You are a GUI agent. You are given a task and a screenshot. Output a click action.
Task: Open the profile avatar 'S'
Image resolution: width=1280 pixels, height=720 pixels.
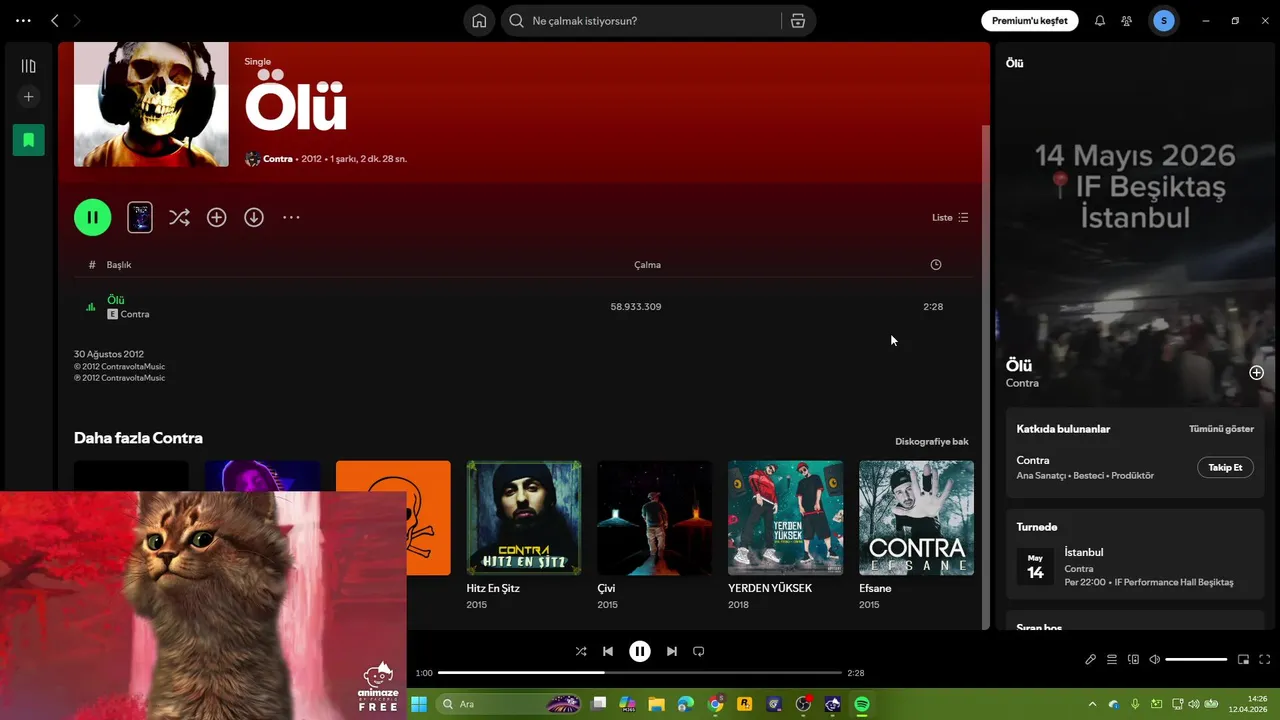(x=1163, y=21)
